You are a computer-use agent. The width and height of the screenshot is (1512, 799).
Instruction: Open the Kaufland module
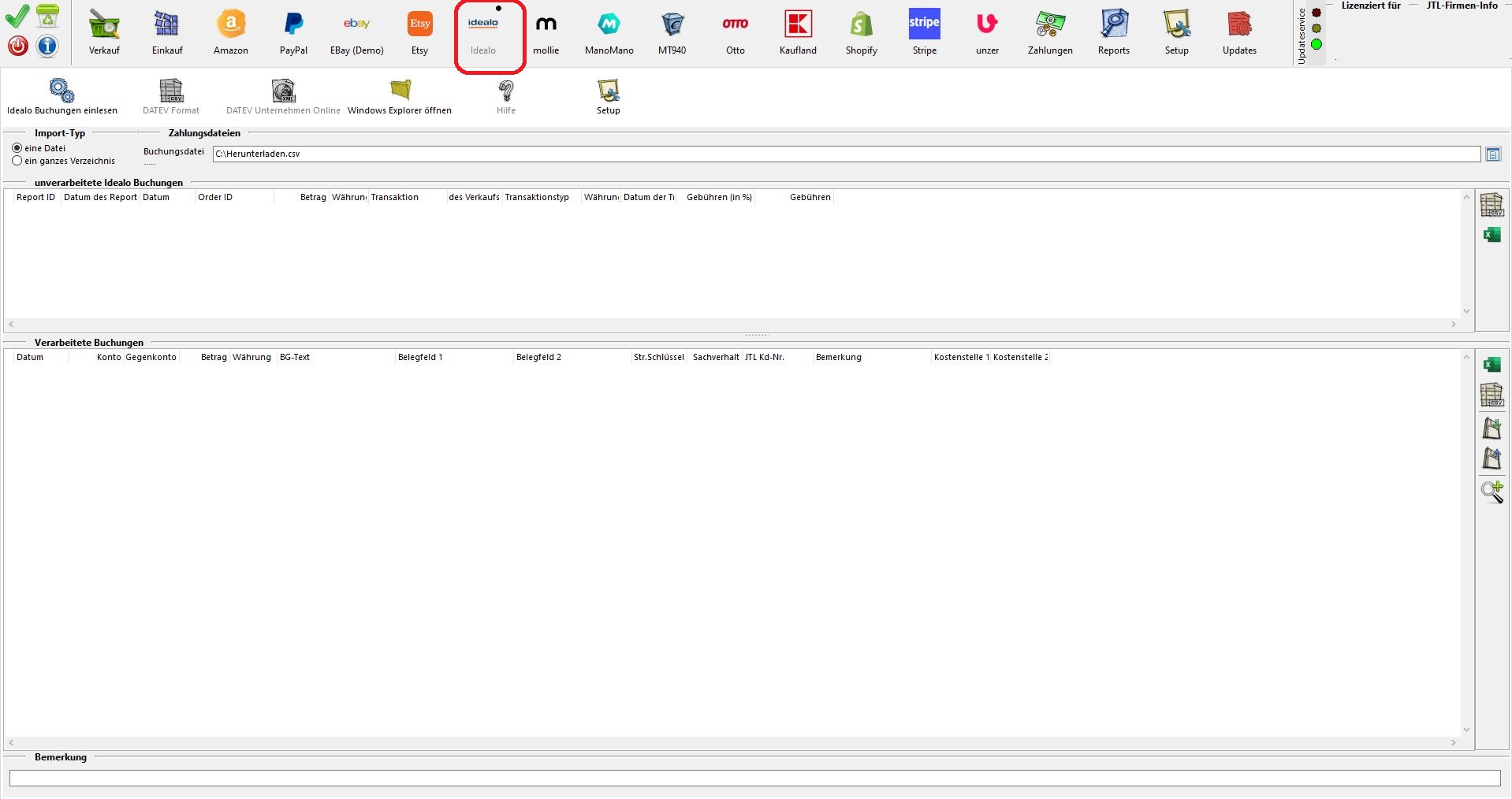click(x=798, y=32)
